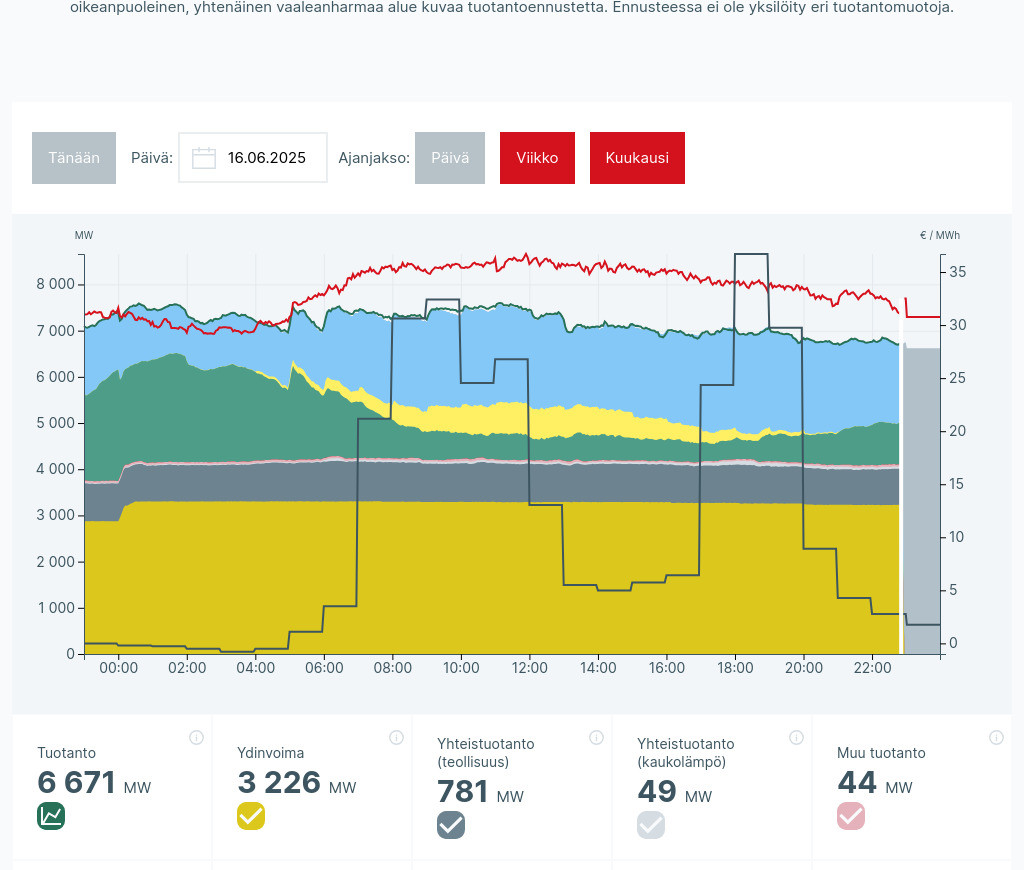Toggle Yhteistuotanto (kaukolämpö) light checkbox
This screenshot has width=1024, height=870.
(651, 825)
